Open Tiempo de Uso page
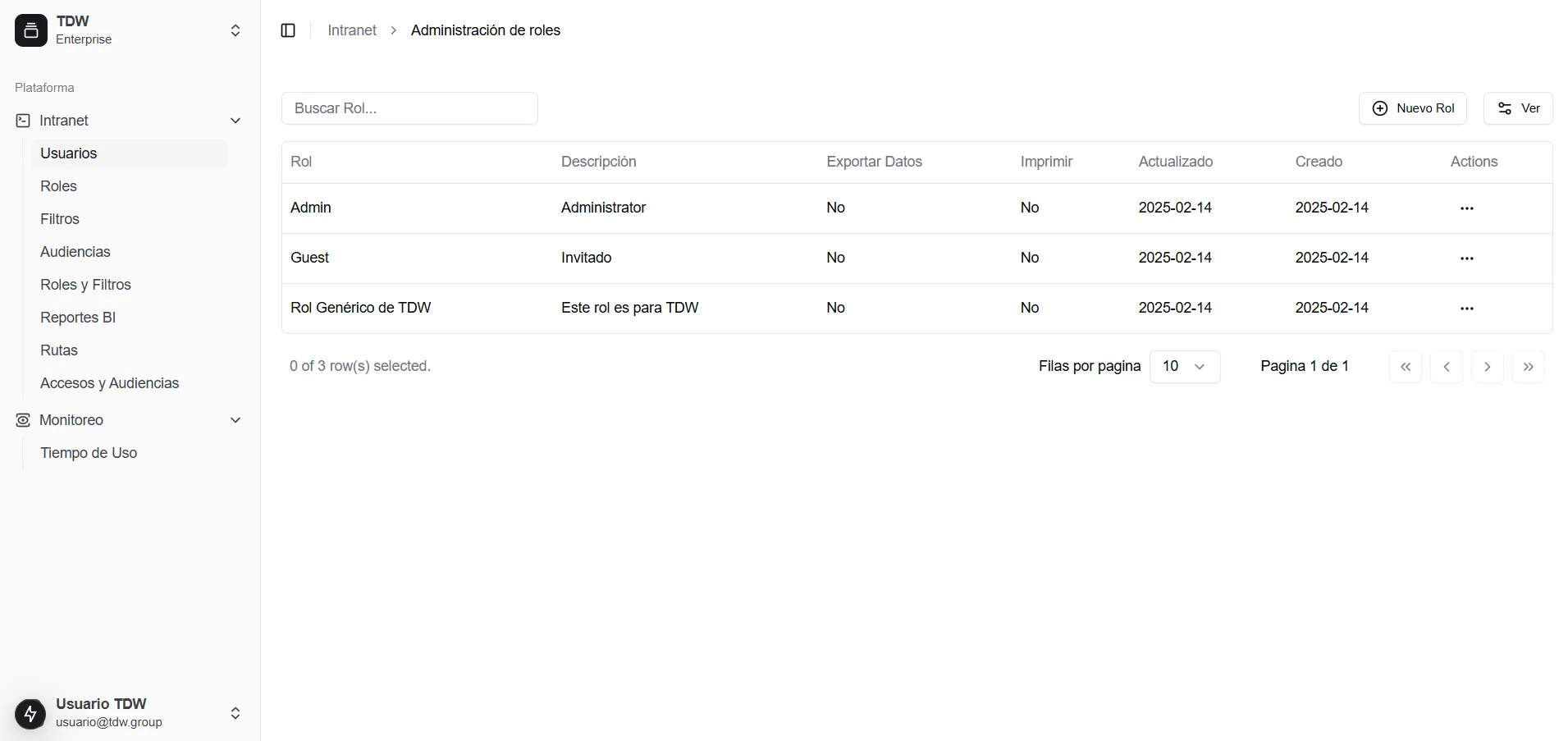The image size is (1568, 741). click(x=130, y=453)
